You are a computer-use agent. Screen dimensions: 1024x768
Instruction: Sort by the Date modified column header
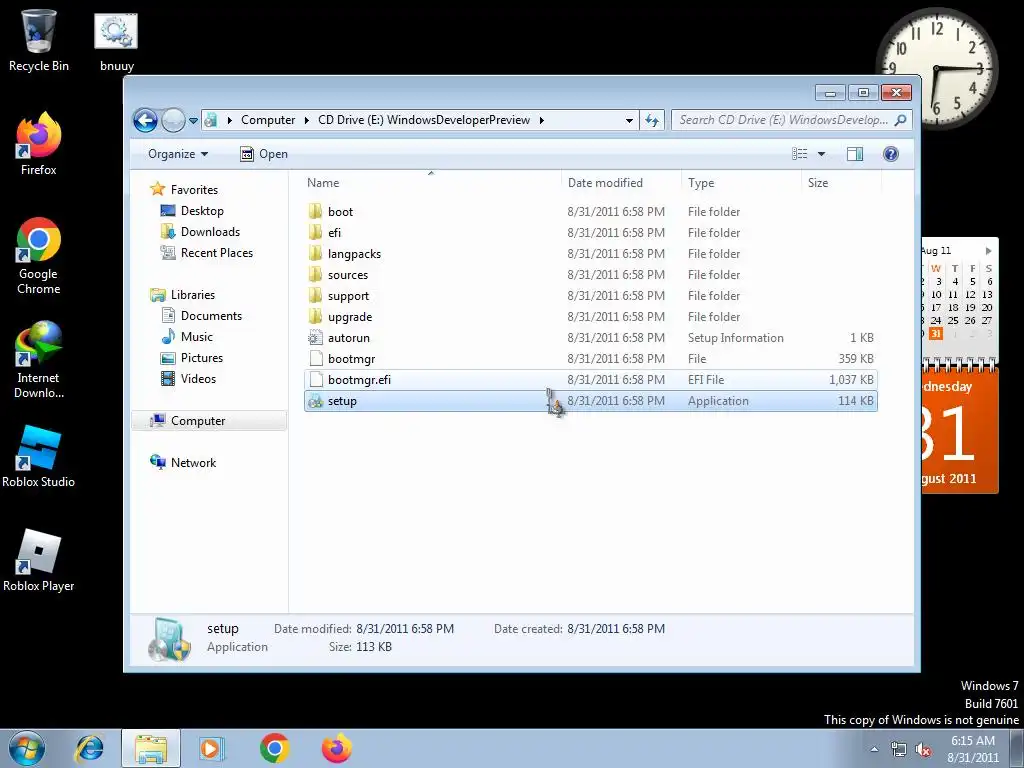coord(620,183)
